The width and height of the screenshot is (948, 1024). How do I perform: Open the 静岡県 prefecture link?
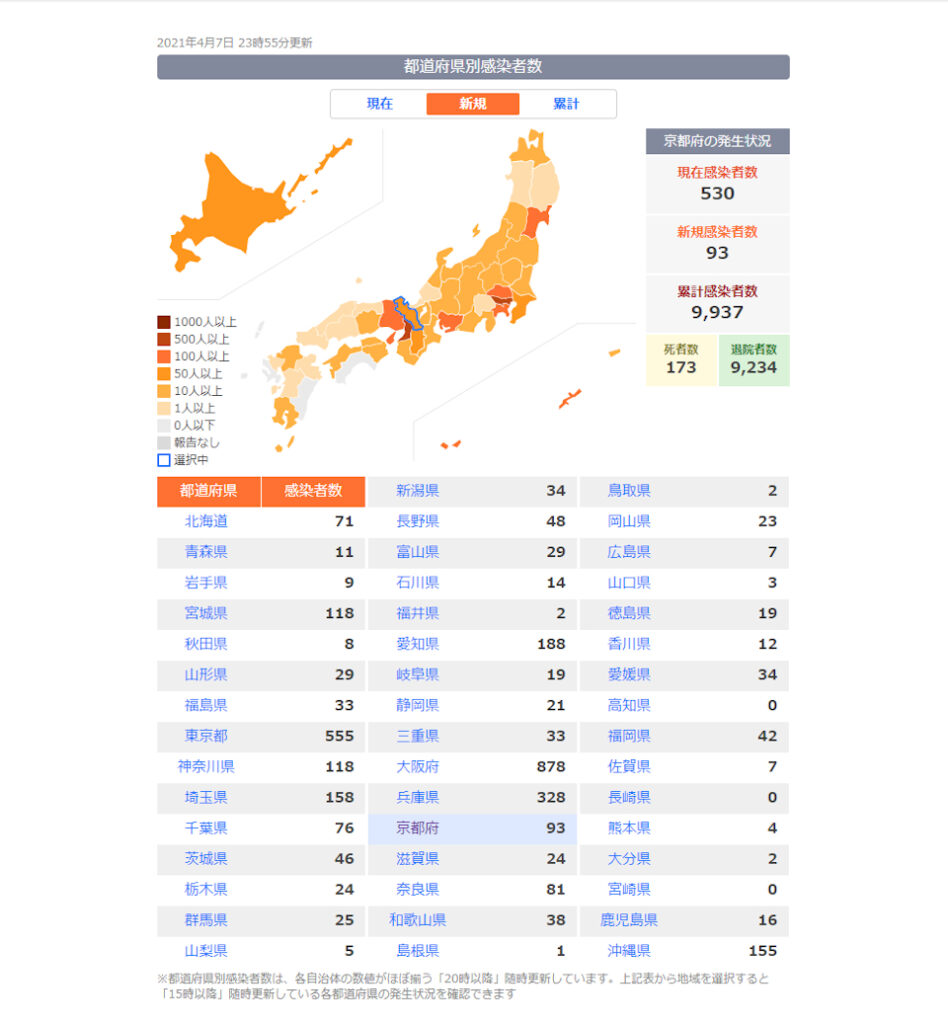418,705
